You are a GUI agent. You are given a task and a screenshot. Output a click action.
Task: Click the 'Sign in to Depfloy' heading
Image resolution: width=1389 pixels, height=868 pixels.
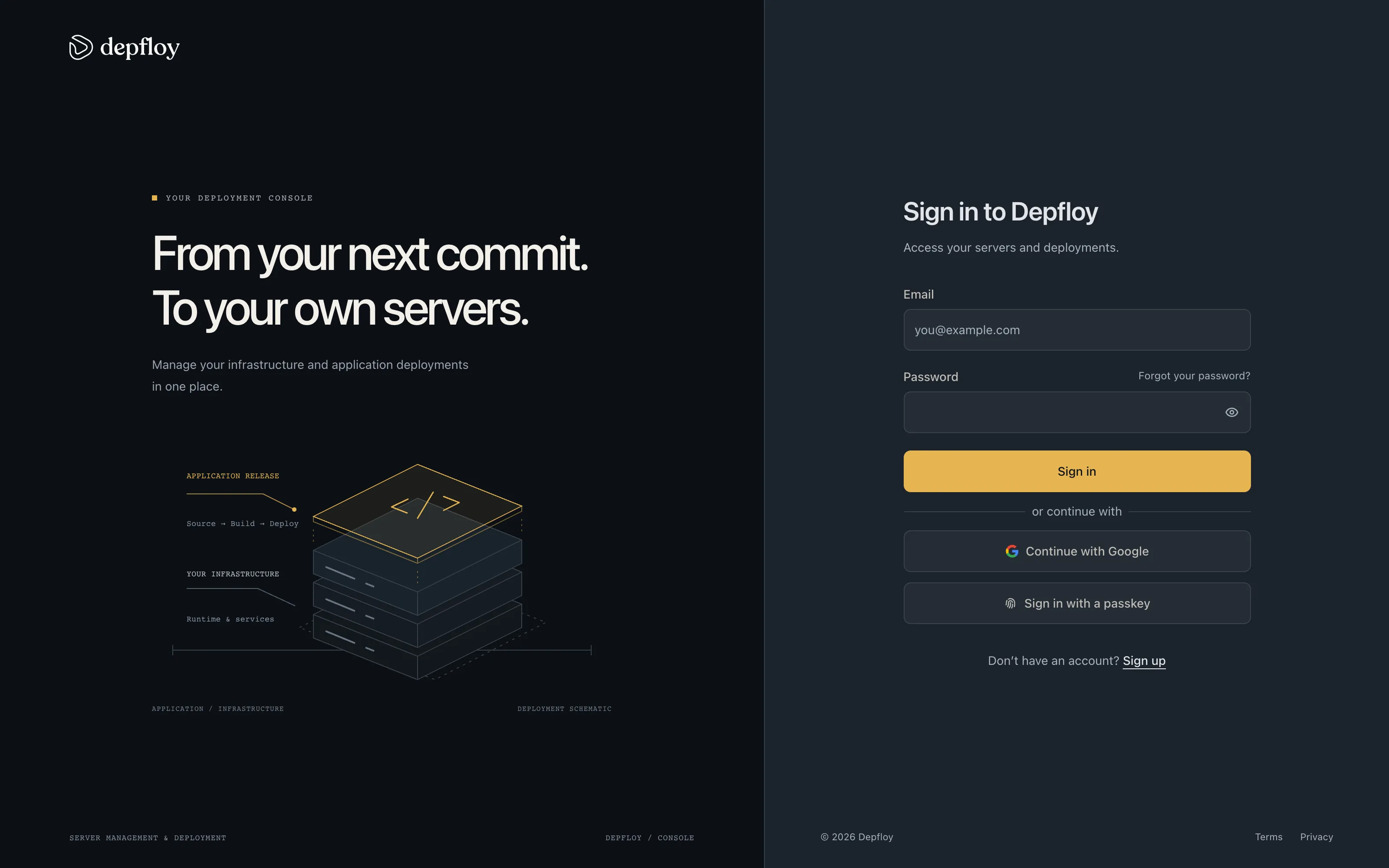[1001, 212]
